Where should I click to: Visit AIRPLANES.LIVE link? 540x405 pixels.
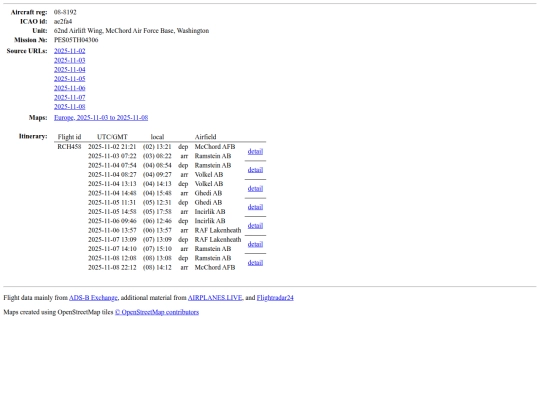pos(215,298)
